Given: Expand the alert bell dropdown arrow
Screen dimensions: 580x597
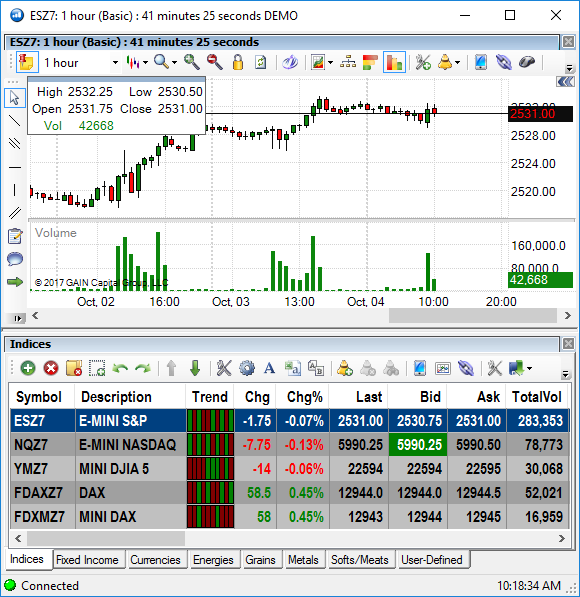Looking at the screenshot, I should point(457,62).
